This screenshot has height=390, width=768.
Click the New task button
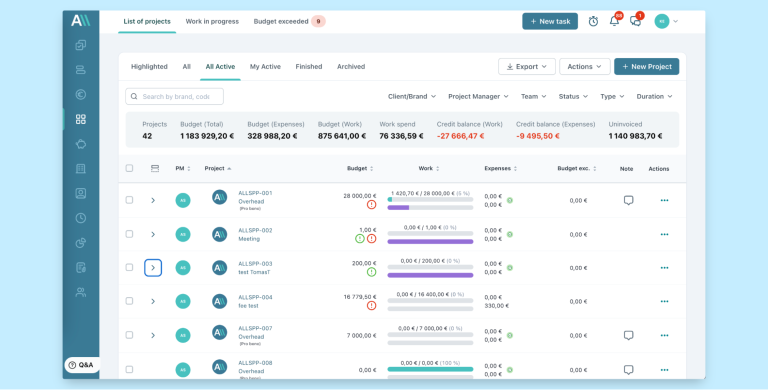(x=550, y=22)
